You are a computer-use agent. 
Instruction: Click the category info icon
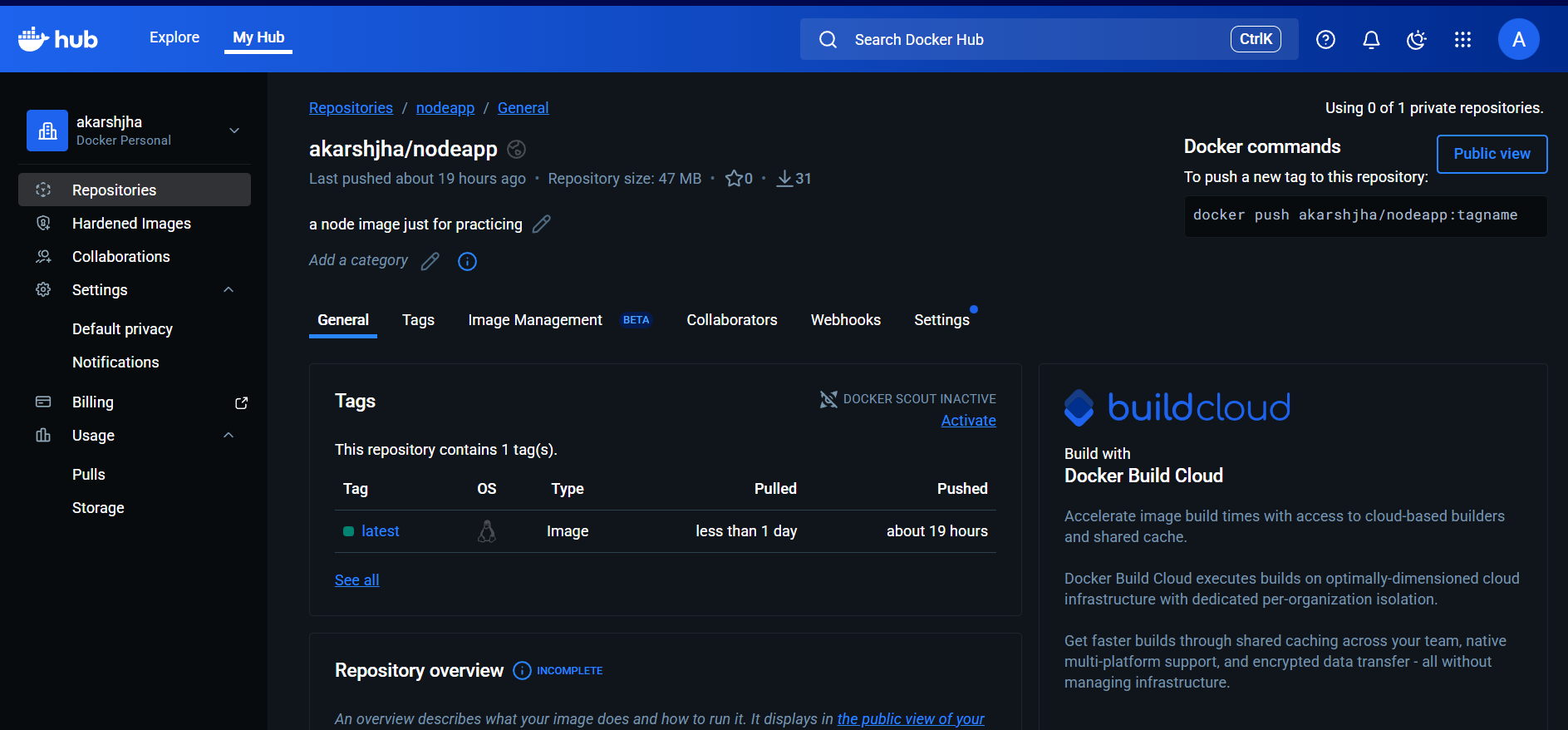(467, 261)
